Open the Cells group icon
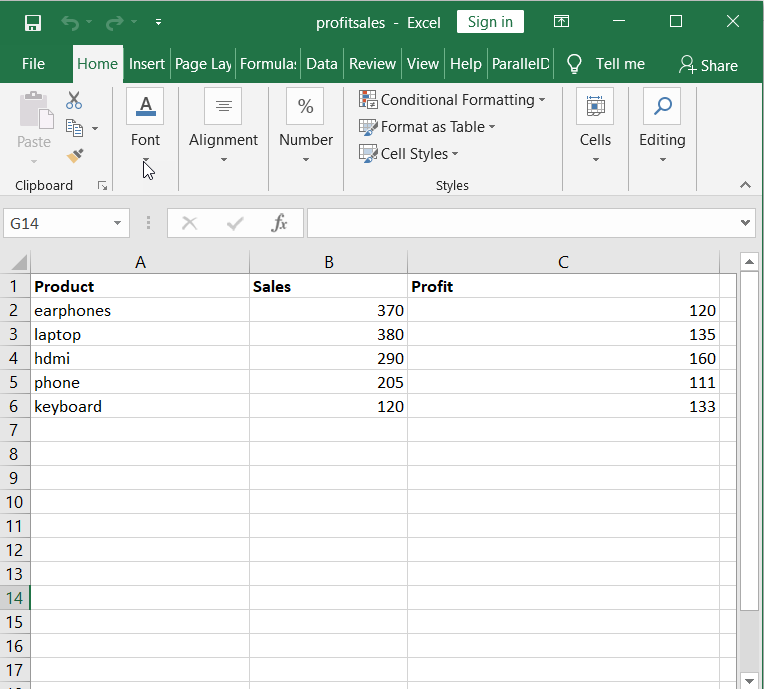 pos(595,106)
